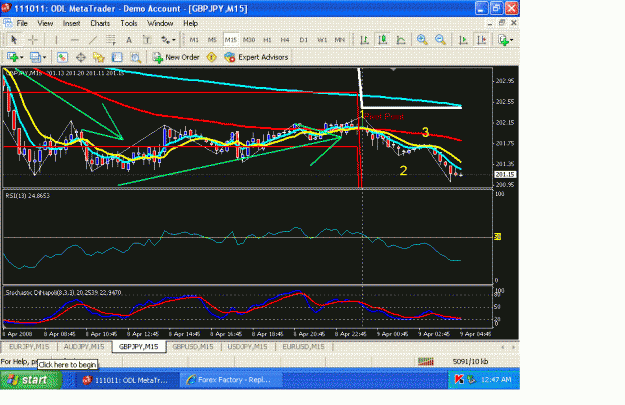Open the Tools menu
Screen dimensions: 625x405
[x=129, y=23]
